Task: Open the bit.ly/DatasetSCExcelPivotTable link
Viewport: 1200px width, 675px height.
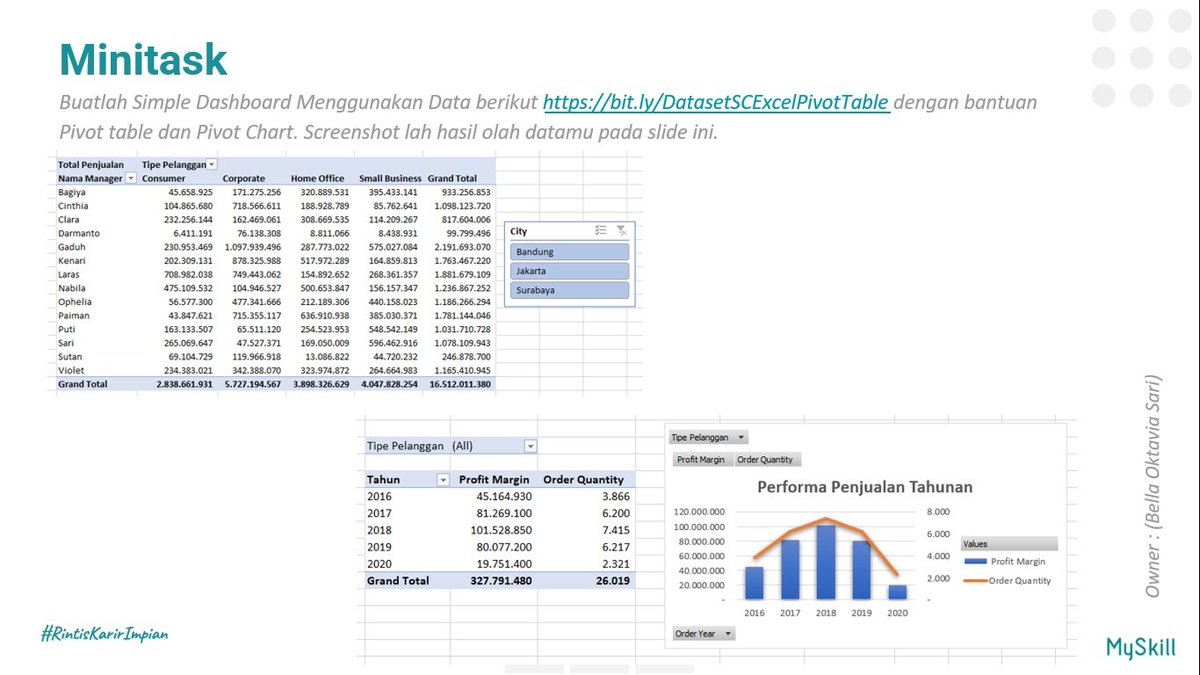Action: (716, 102)
